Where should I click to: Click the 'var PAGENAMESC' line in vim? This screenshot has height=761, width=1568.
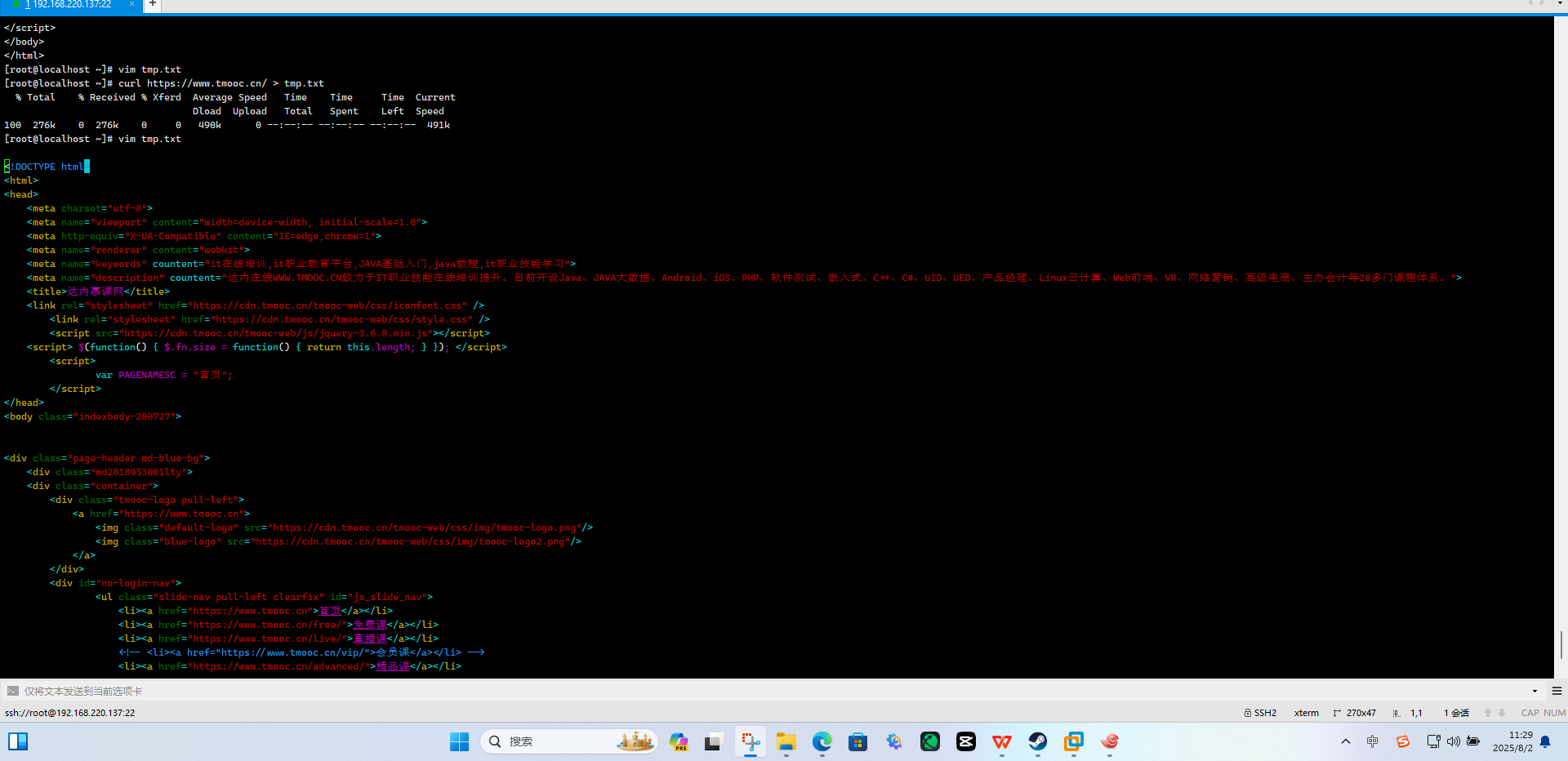(164, 375)
